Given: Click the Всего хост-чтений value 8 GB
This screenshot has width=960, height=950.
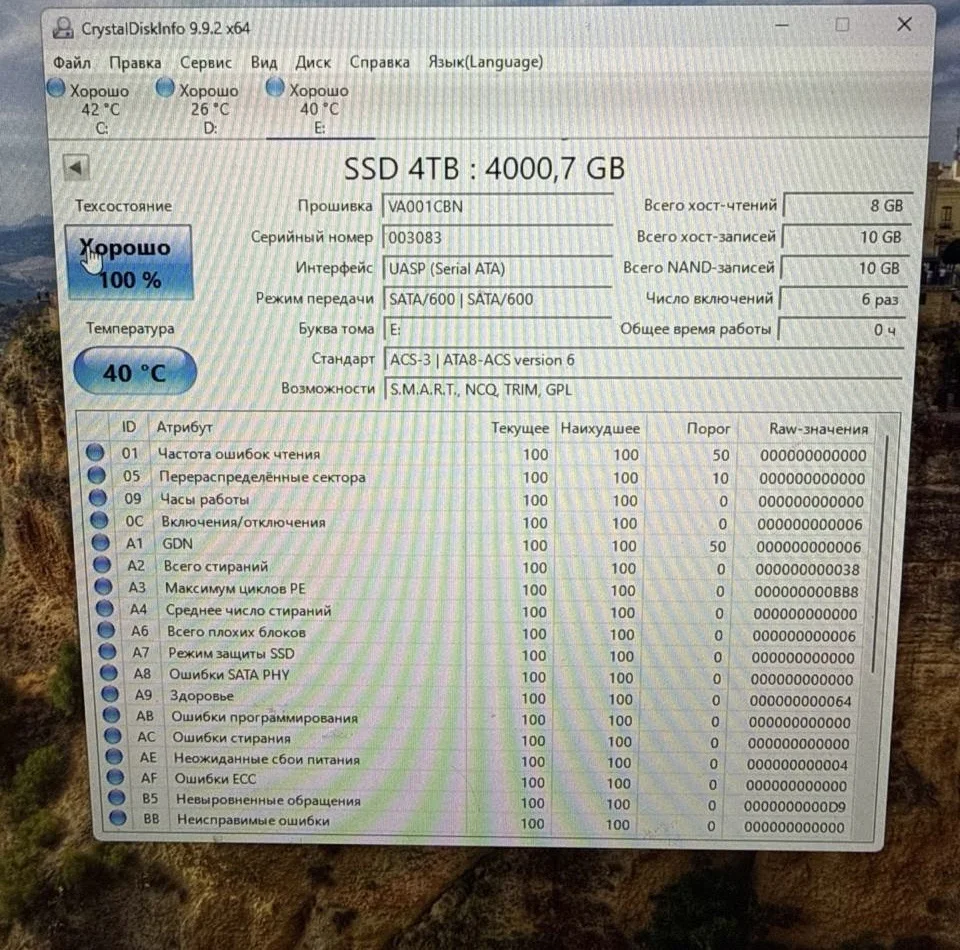Looking at the screenshot, I should [847, 206].
